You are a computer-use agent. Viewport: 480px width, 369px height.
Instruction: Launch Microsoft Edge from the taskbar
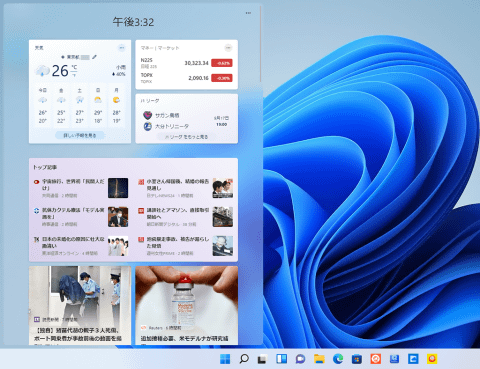(x=338, y=359)
